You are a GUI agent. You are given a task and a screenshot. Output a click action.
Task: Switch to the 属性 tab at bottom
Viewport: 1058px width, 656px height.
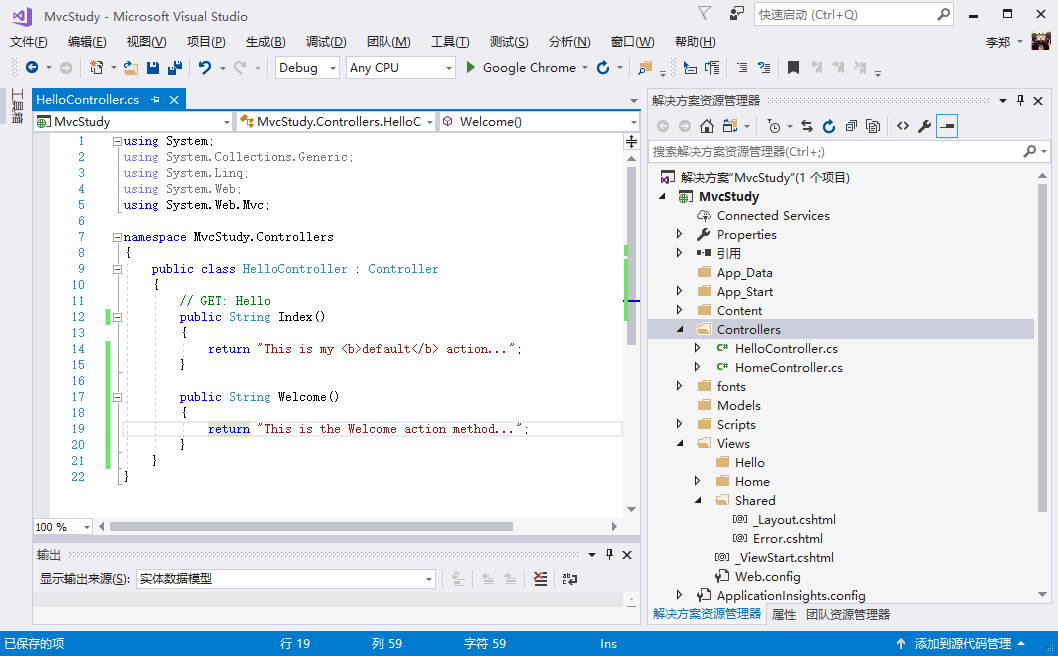point(783,615)
